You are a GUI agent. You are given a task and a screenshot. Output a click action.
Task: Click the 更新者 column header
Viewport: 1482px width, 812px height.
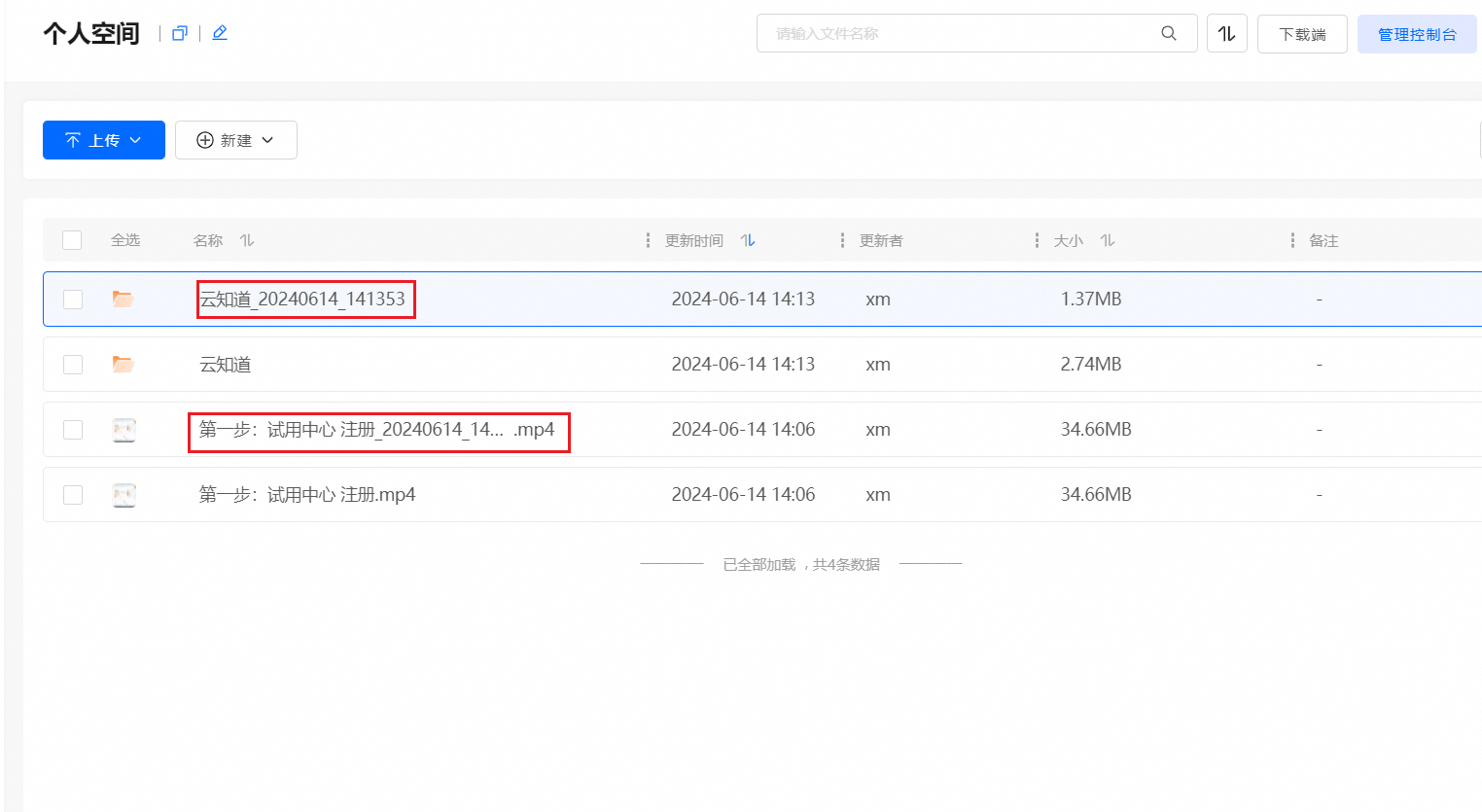pyautogui.click(x=881, y=240)
